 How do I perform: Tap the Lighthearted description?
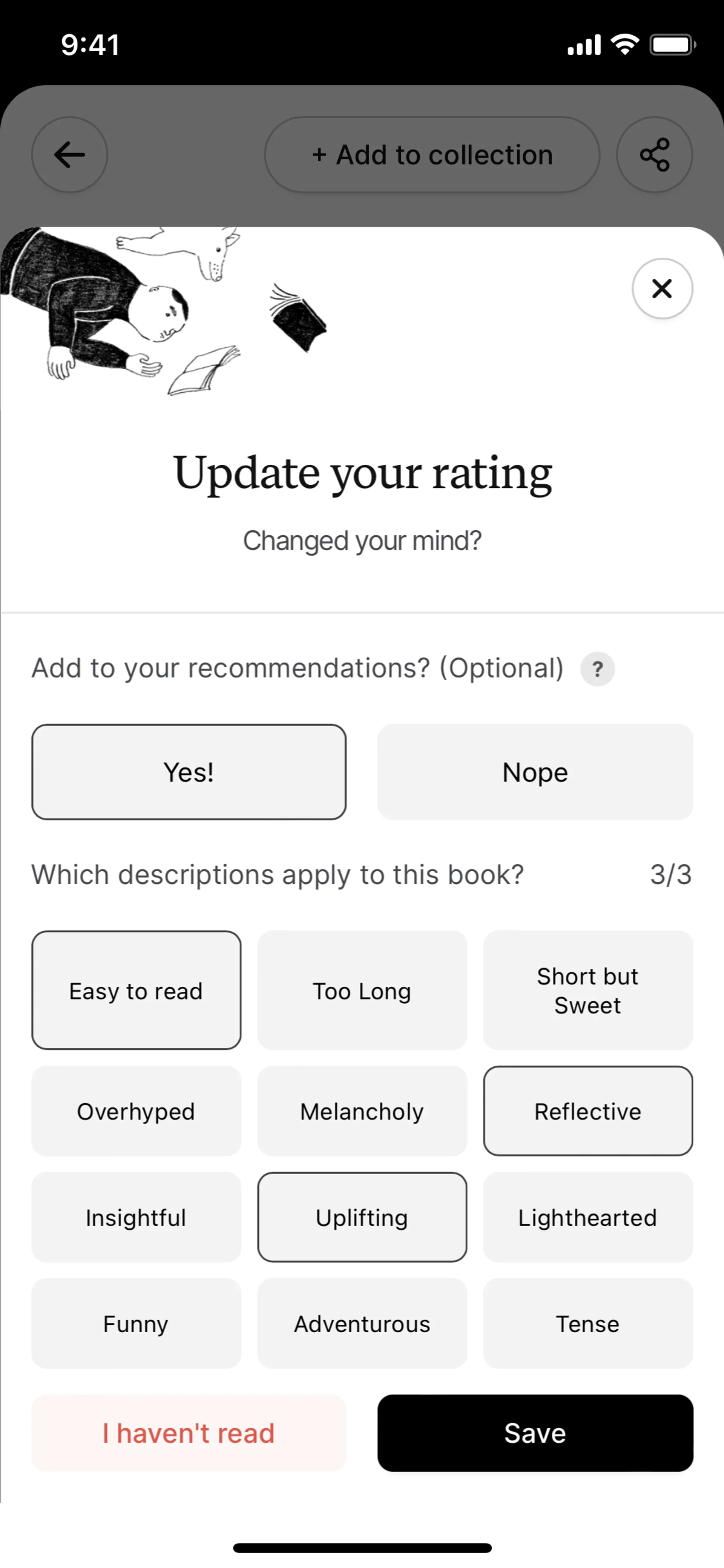click(588, 1217)
